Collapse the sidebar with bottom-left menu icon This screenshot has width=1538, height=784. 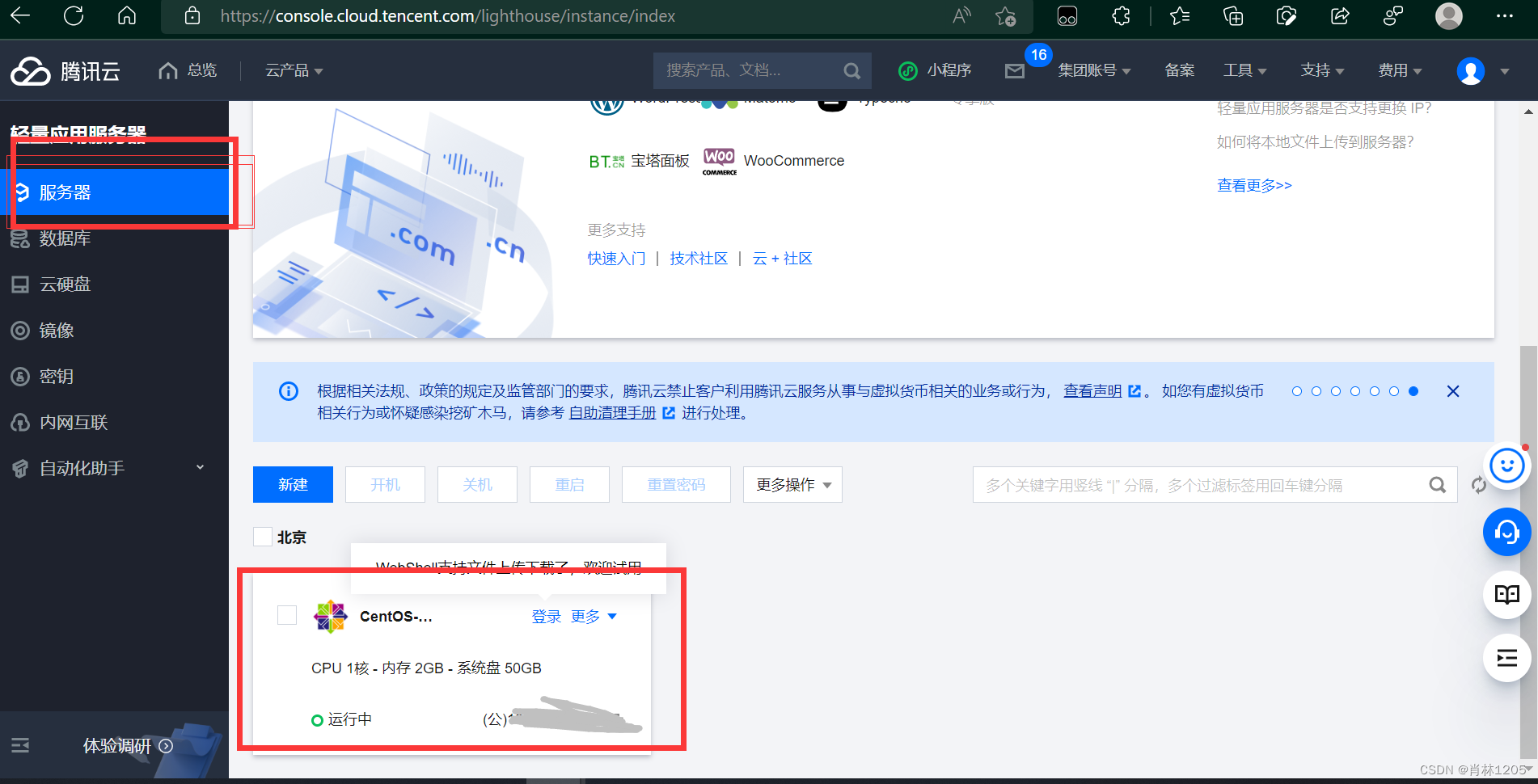click(20, 745)
